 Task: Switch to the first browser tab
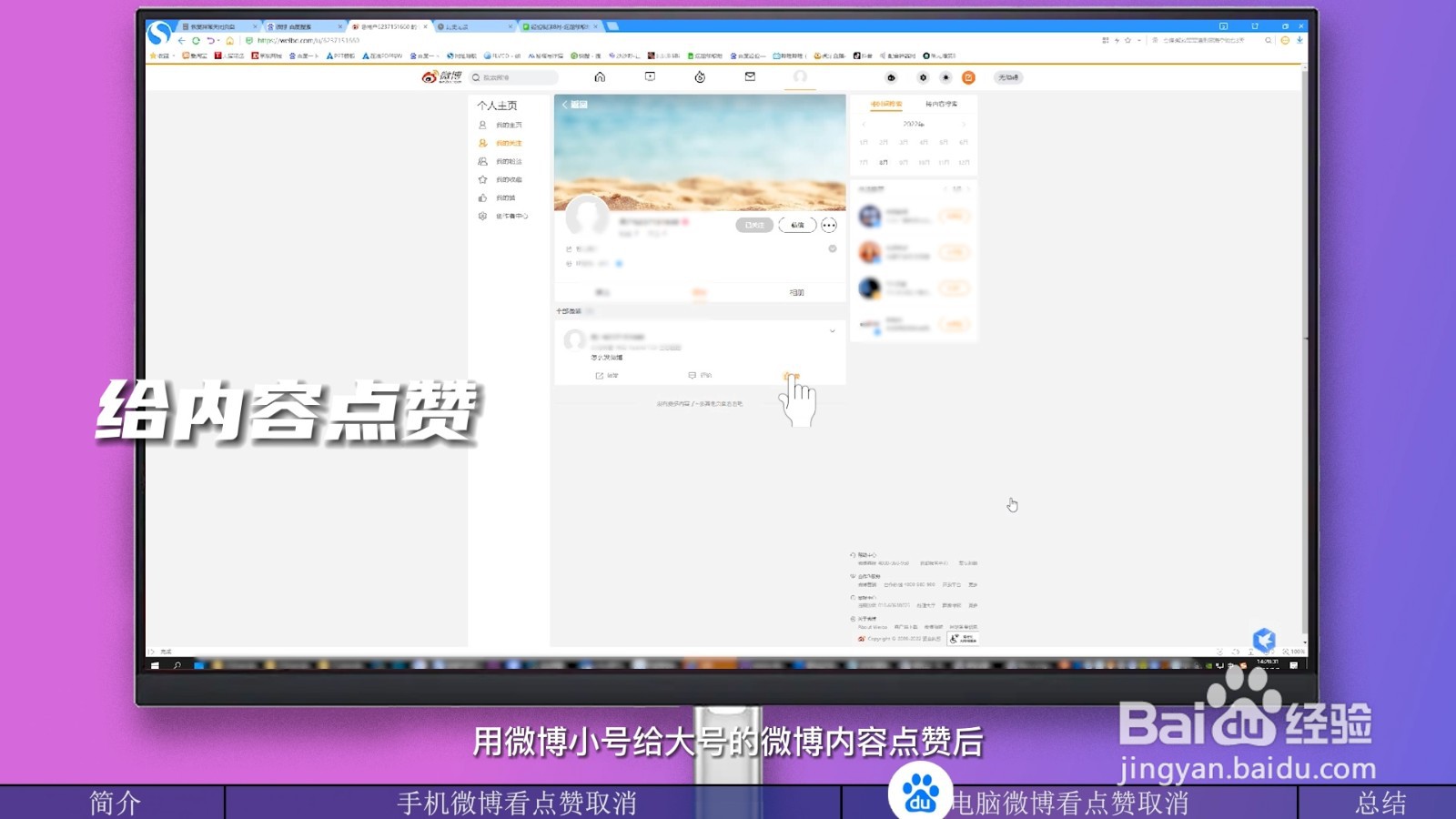click(218, 26)
